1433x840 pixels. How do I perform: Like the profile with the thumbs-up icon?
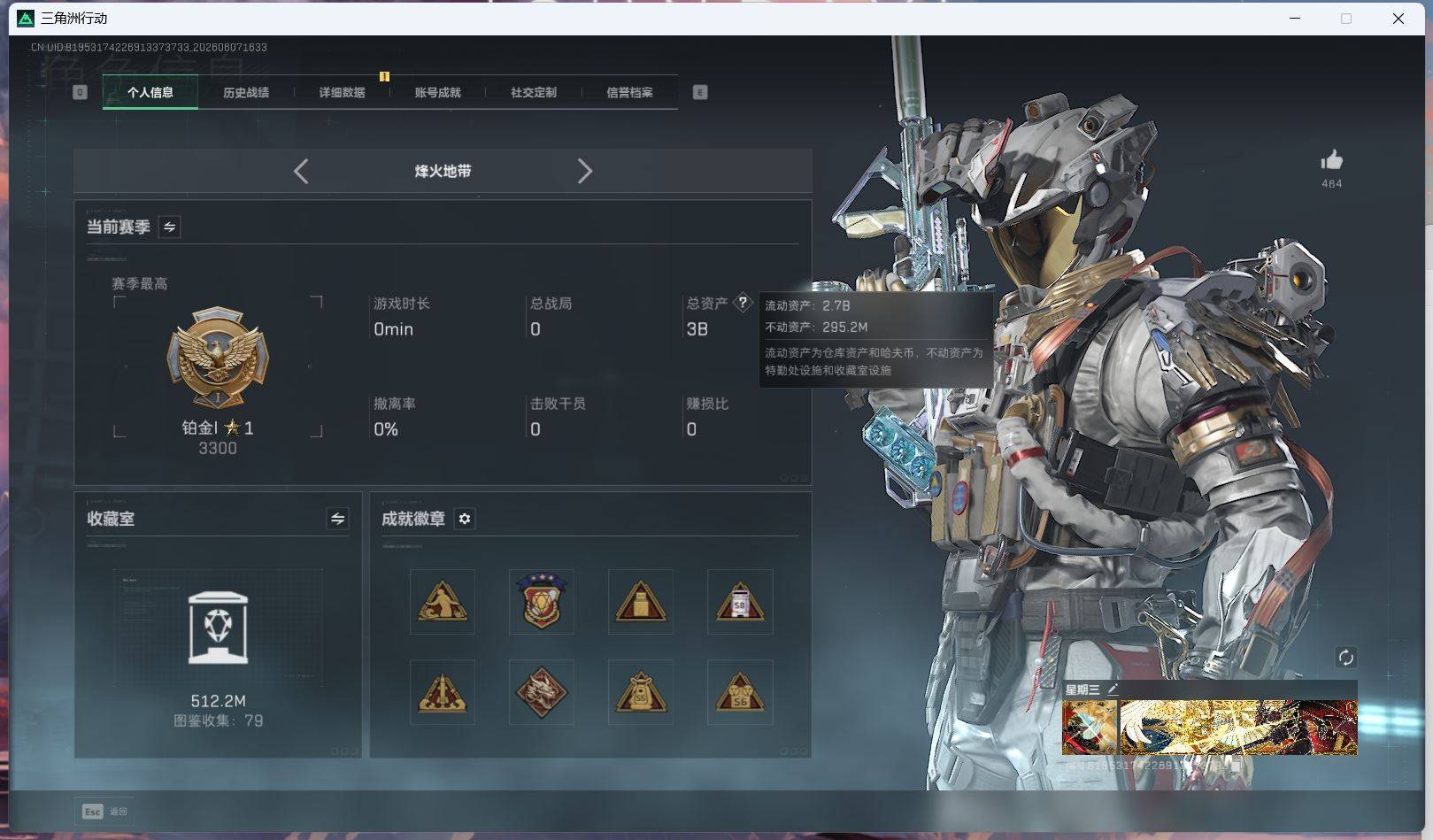[1331, 160]
